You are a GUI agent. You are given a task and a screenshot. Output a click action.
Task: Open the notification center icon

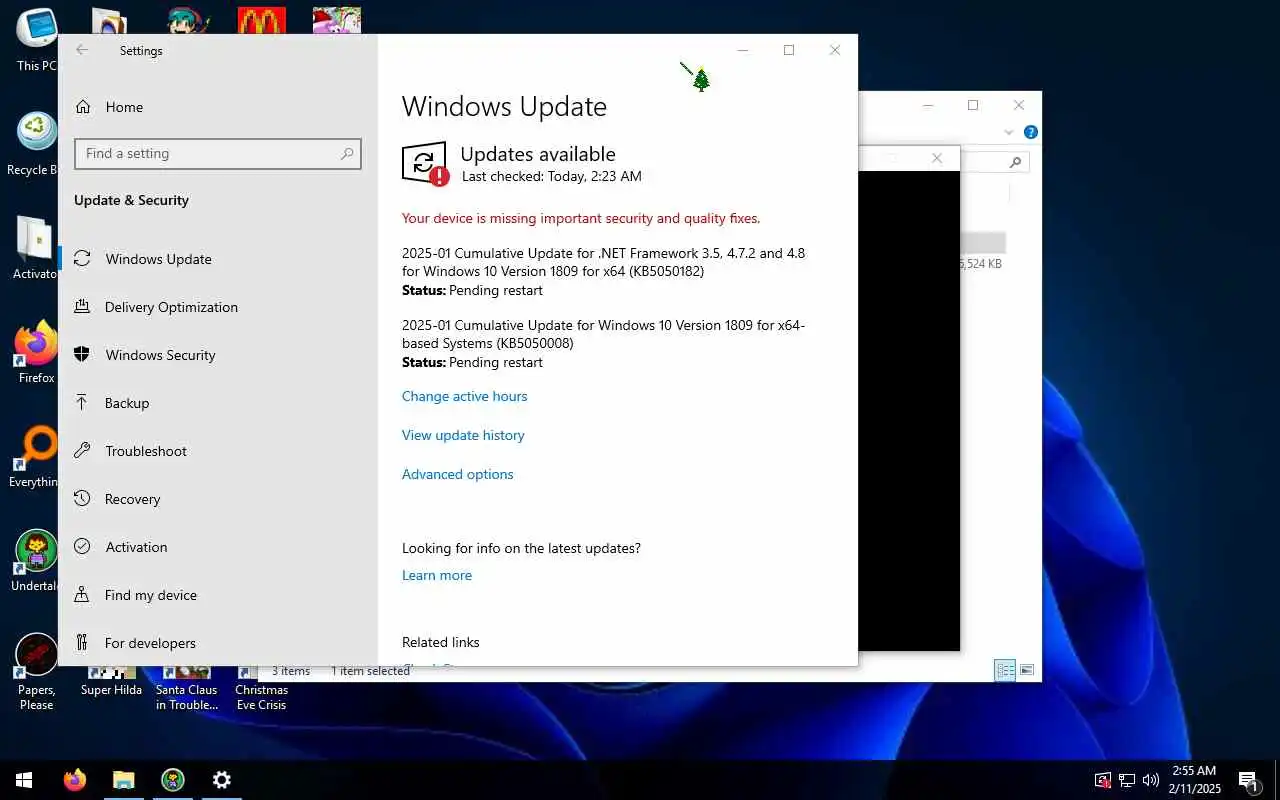click(x=1248, y=780)
